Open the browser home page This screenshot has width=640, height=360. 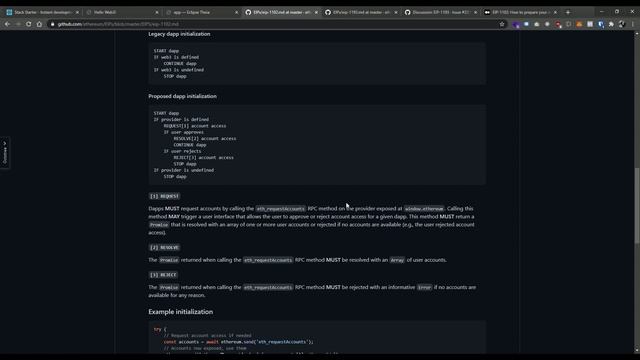(x=39, y=24)
